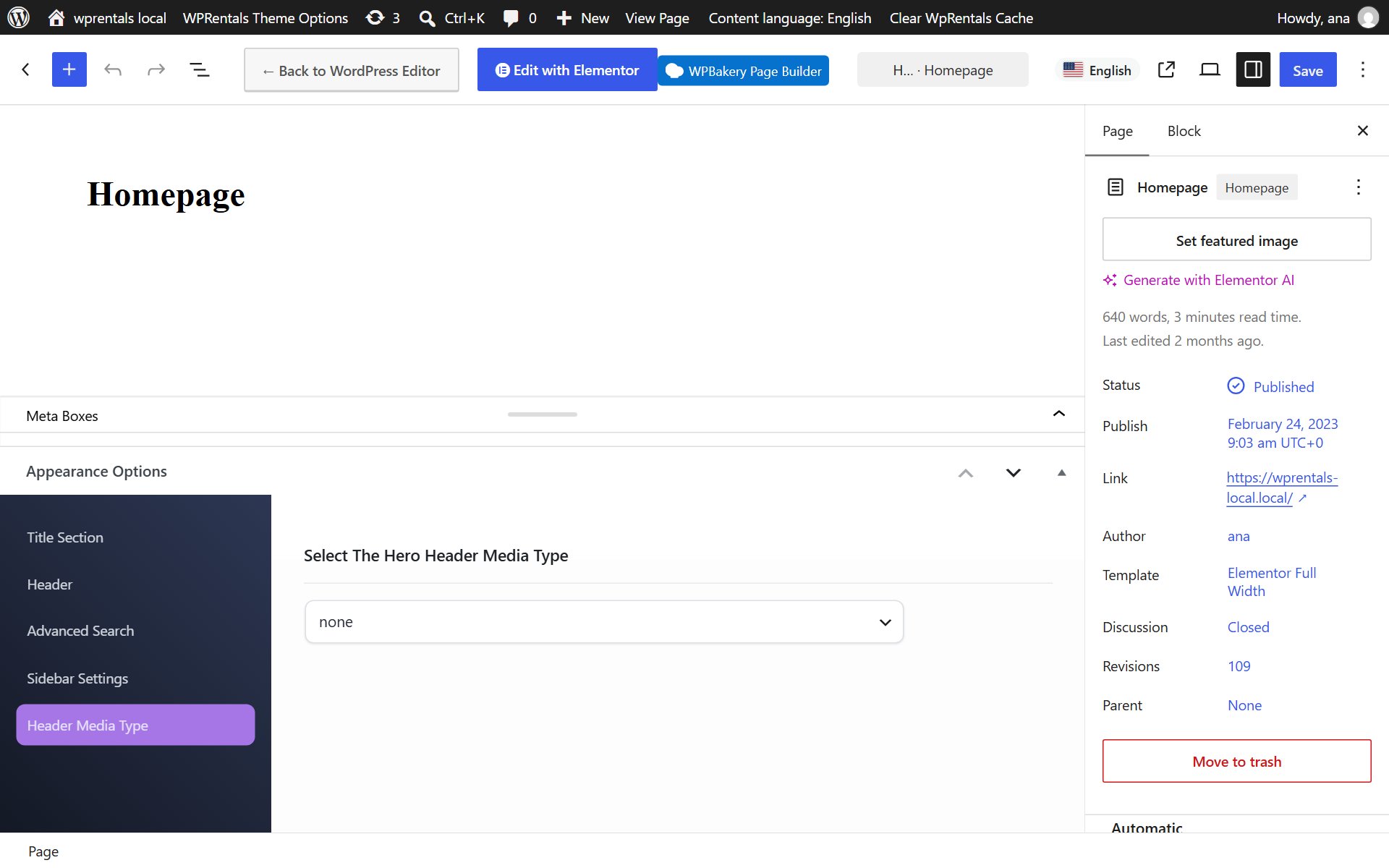
Task: Move the page to trash
Action: coord(1236,761)
